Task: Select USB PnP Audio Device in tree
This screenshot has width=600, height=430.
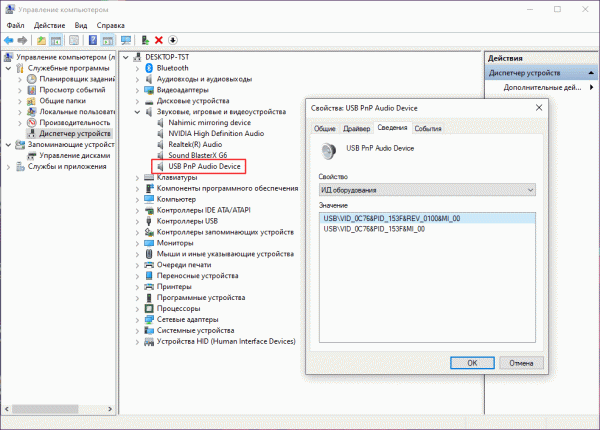Action: click(x=204, y=166)
